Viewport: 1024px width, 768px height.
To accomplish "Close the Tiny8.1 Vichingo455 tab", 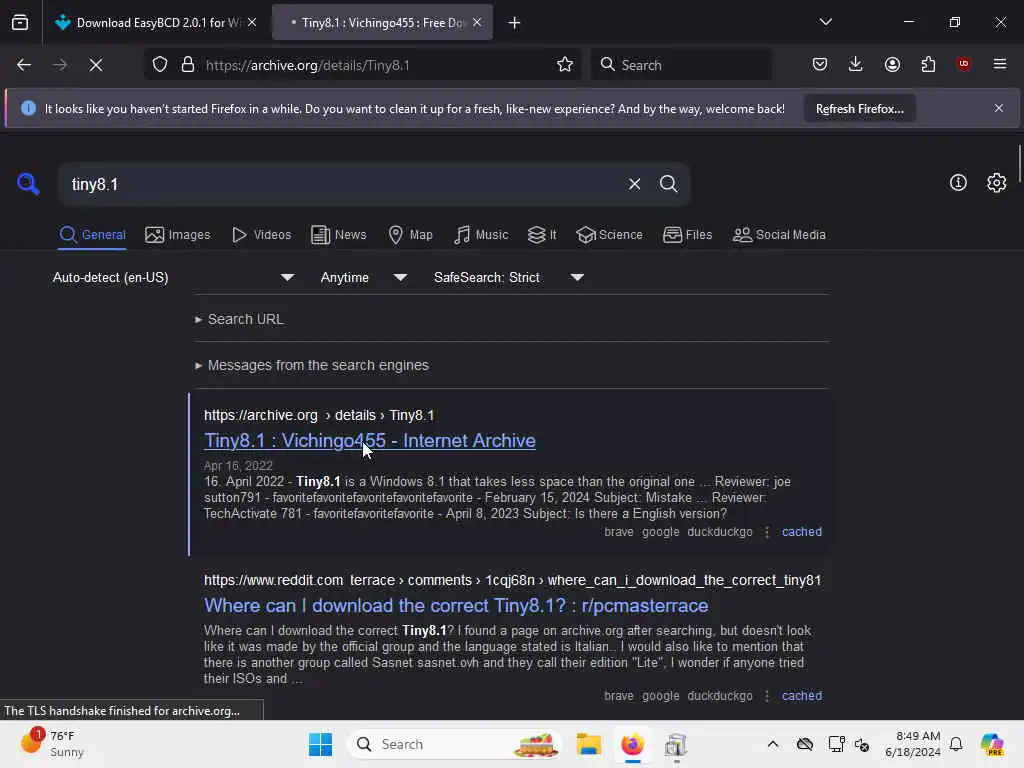I will (477, 23).
